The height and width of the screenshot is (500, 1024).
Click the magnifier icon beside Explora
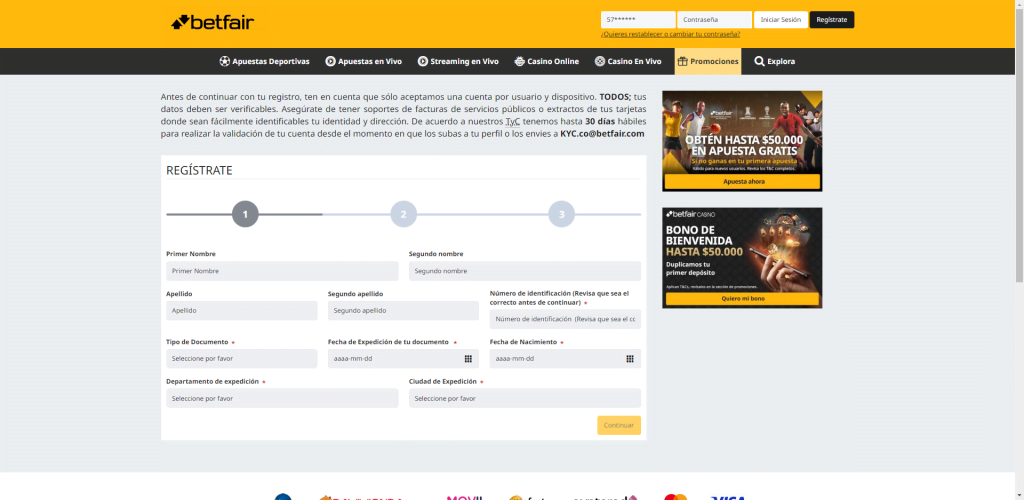[759, 61]
